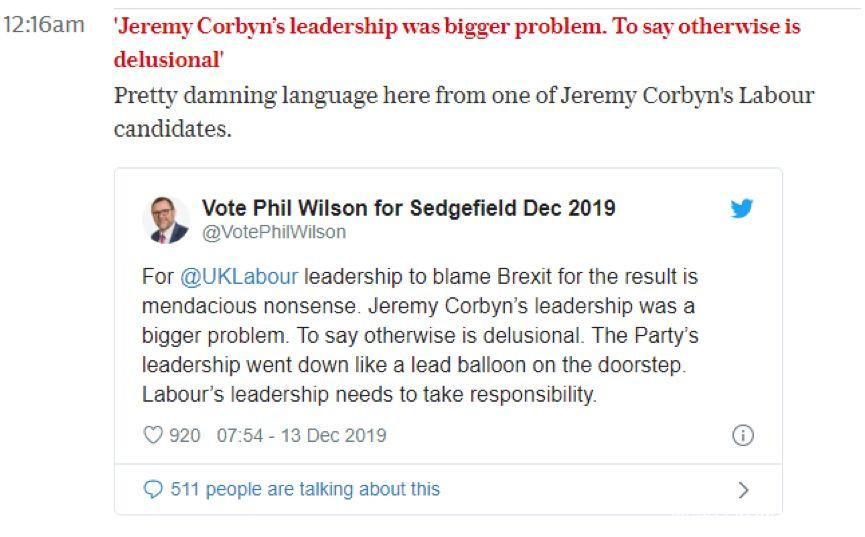Click the word 'delusional' ending the red headline

[167, 59]
